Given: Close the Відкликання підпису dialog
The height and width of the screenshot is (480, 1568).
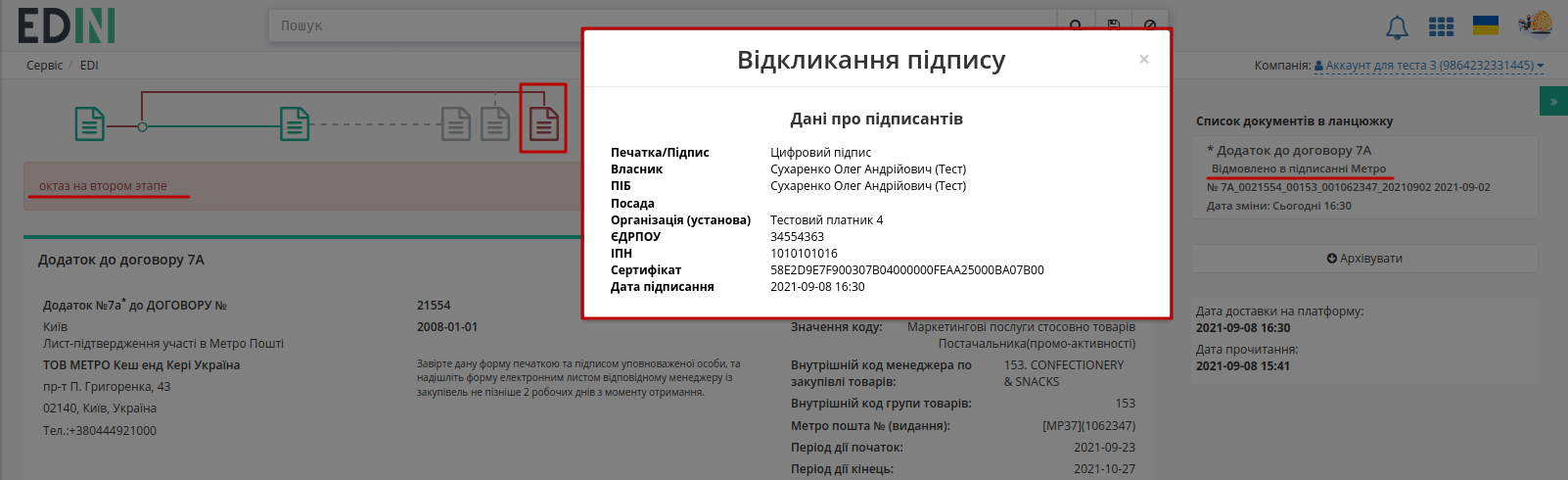Looking at the screenshot, I should (1143, 60).
